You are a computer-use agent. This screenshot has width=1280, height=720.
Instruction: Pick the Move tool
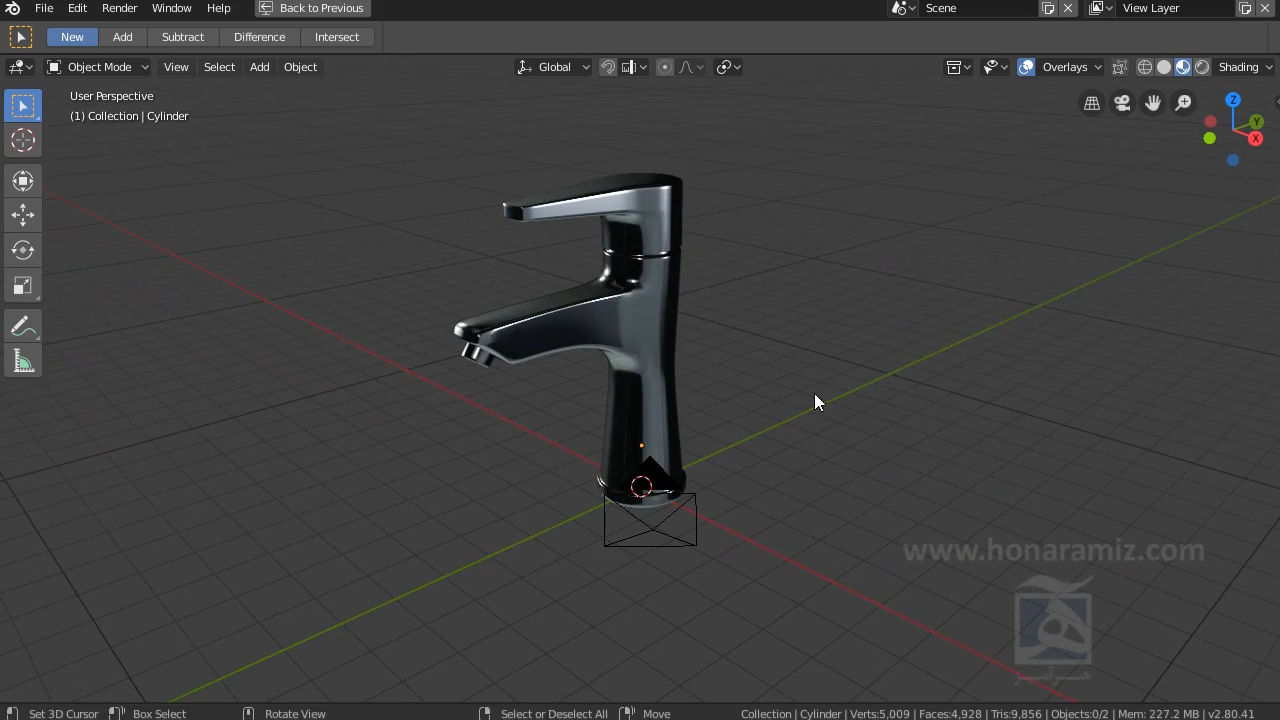click(x=23, y=215)
